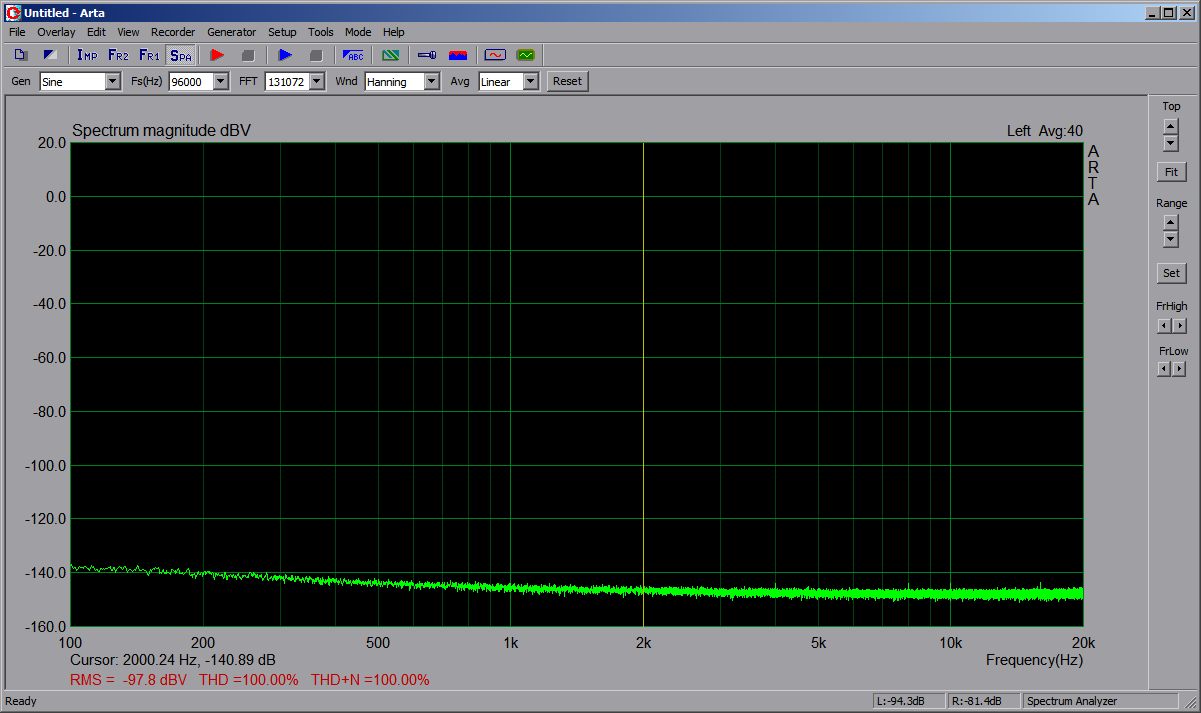Open the Generator menu
This screenshot has height=713, width=1201.
click(231, 32)
